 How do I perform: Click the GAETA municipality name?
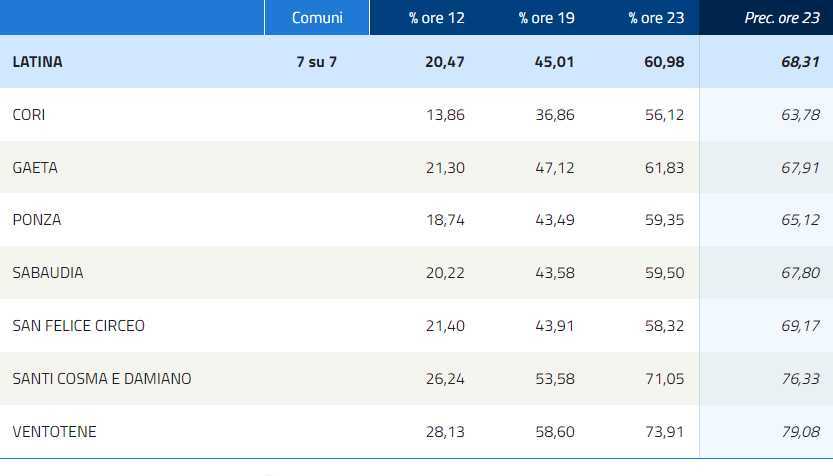35,168
